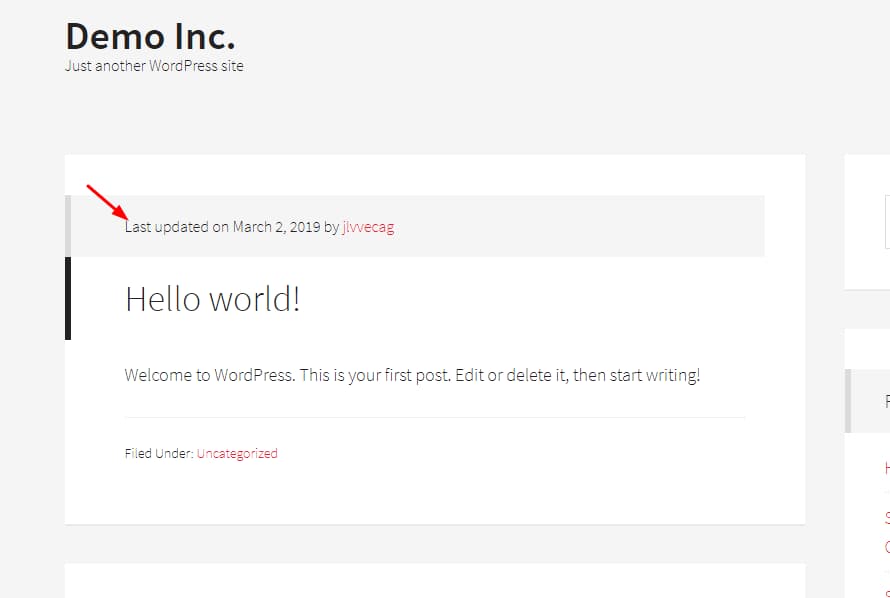Viewport: 890px width, 598px height.
Task: Click the sidebar widget heading starting with P
Action: pyautogui.click(x=886, y=401)
